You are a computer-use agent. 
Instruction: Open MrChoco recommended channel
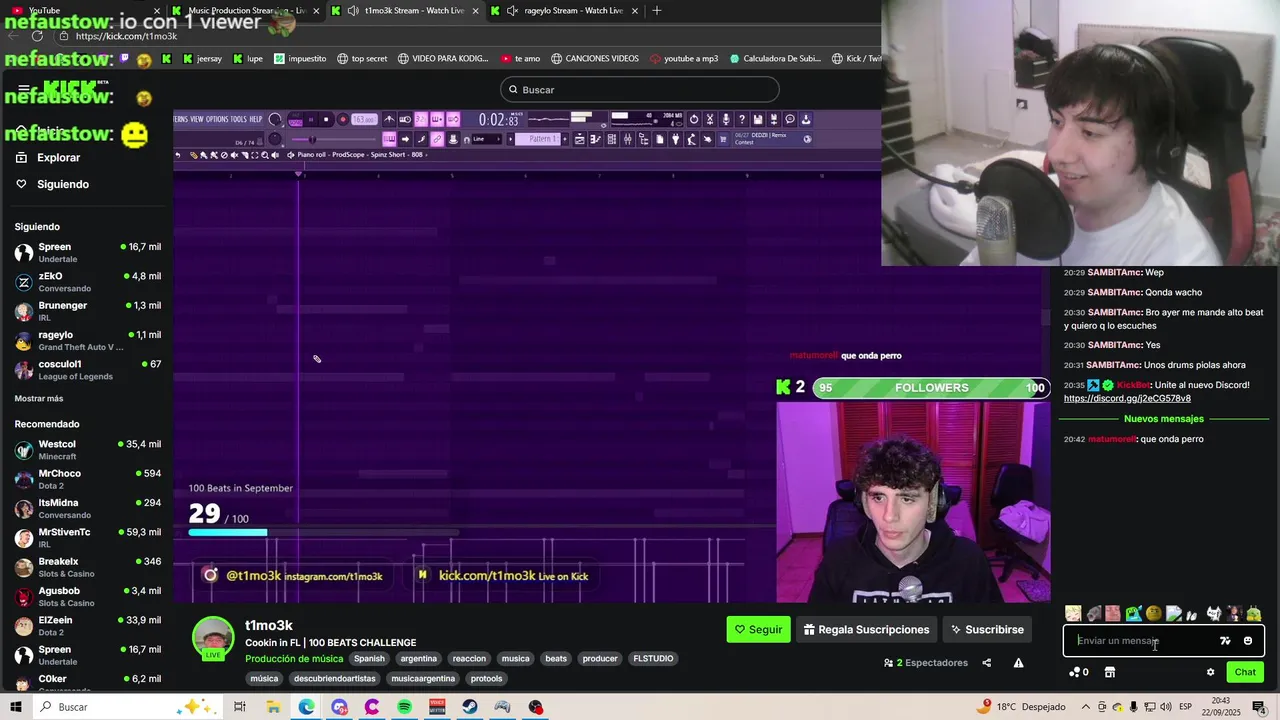tap(87, 479)
